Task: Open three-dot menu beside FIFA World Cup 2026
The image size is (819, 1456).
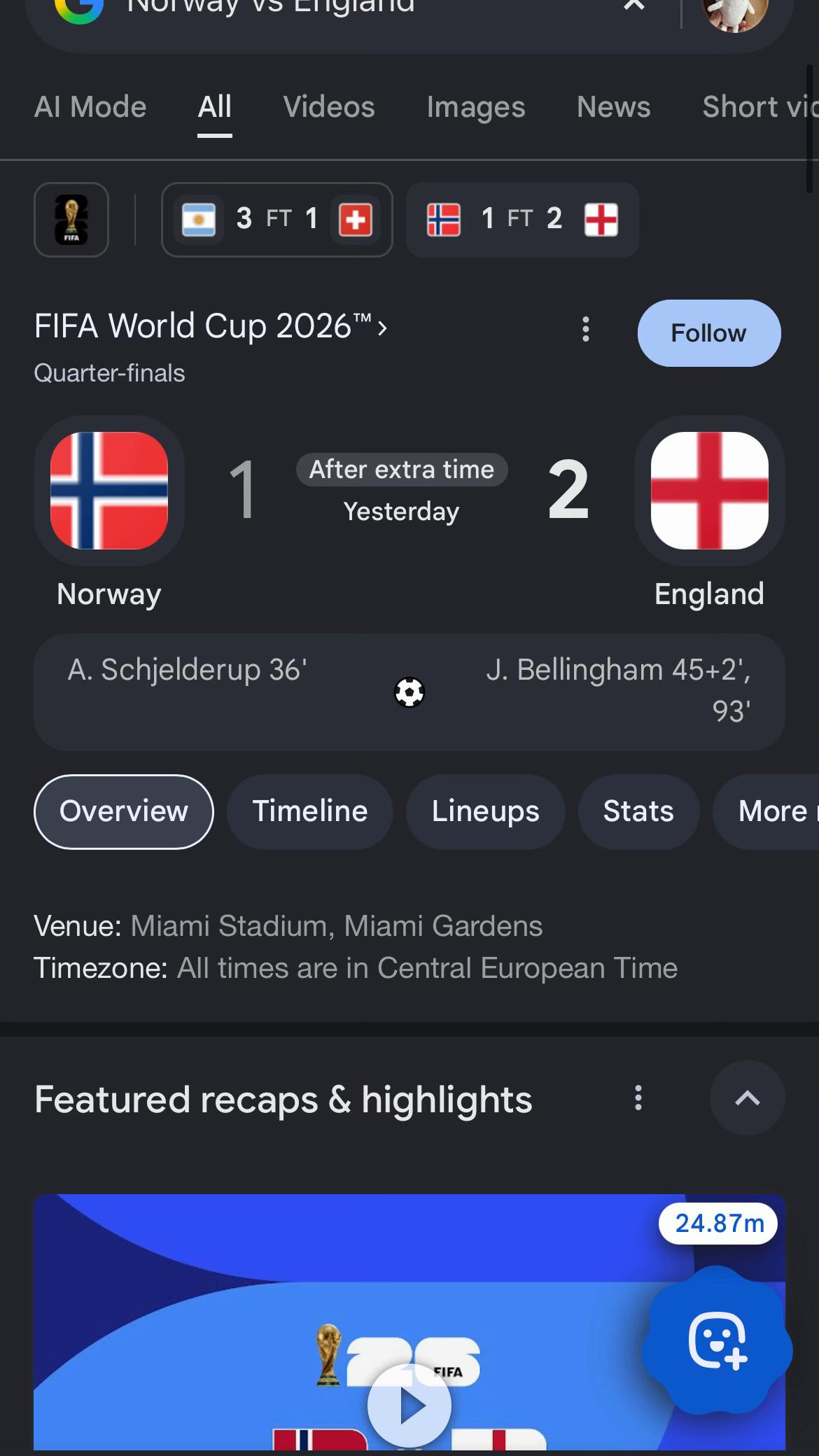Action: (x=586, y=329)
